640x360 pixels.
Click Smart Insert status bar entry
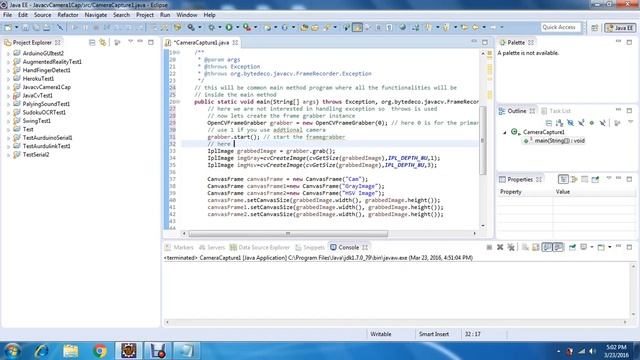[x=433, y=334]
